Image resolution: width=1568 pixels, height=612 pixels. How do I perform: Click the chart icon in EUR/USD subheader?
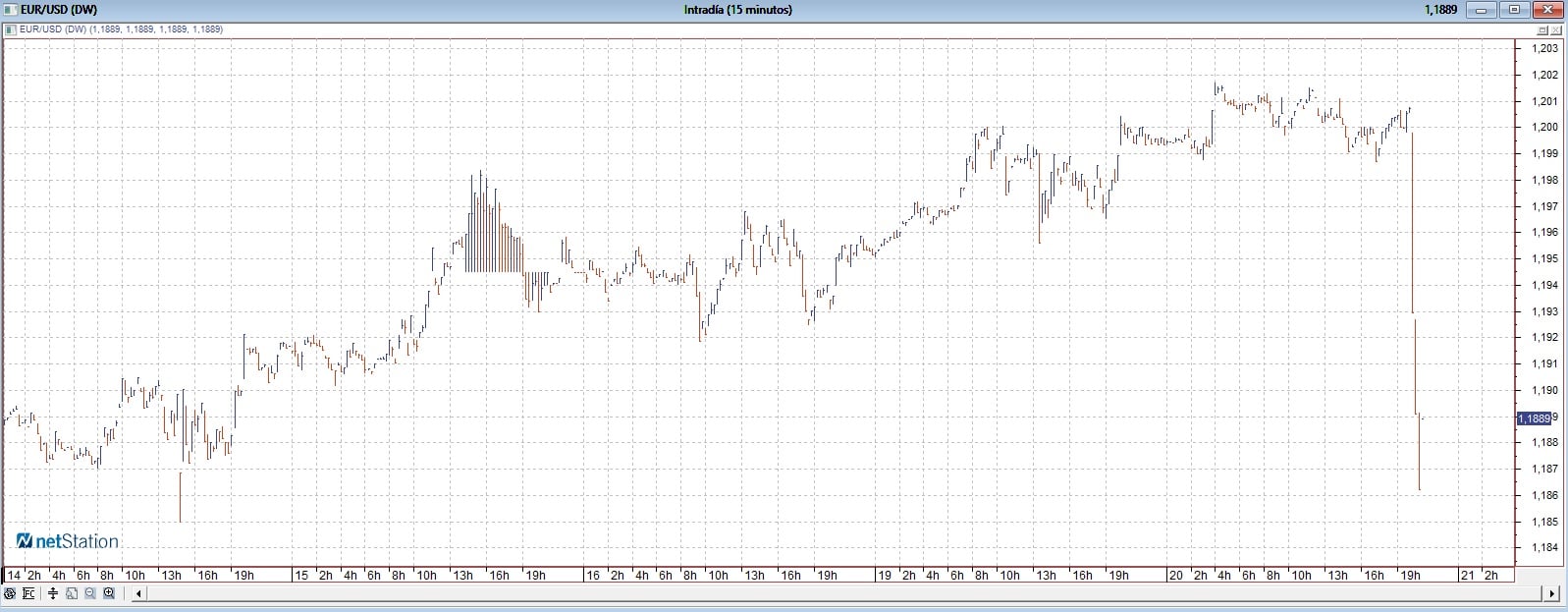(10, 29)
